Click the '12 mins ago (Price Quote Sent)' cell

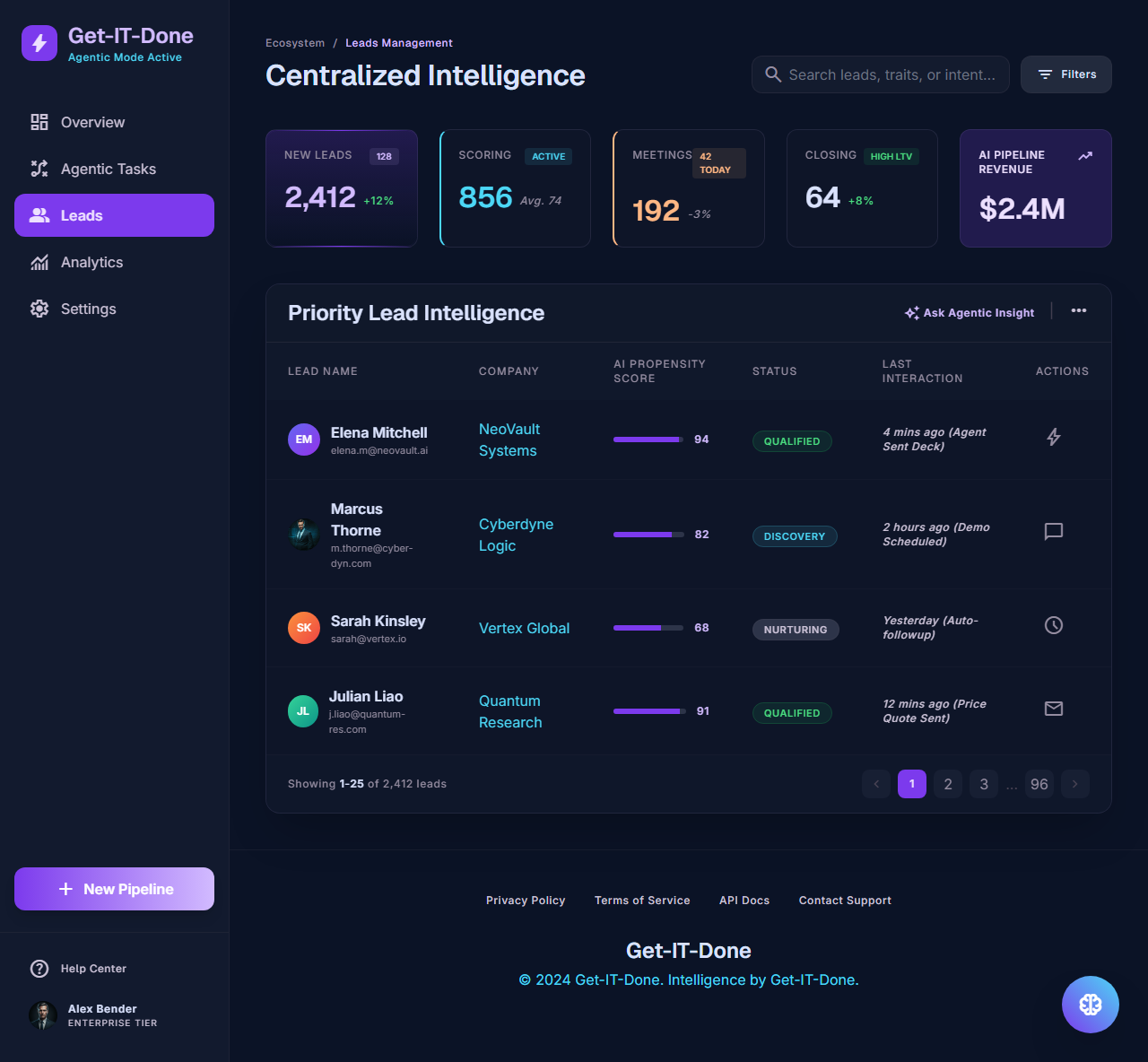click(x=935, y=711)
